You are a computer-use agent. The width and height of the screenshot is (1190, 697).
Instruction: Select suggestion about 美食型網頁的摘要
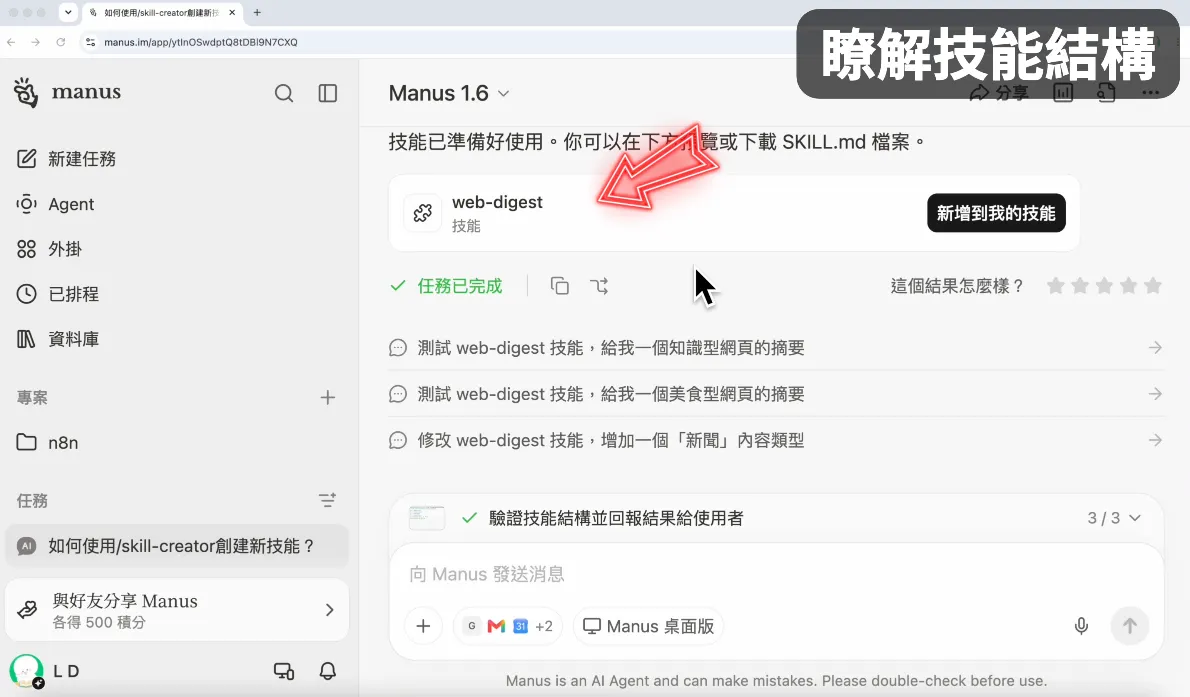tap(776, 394)
